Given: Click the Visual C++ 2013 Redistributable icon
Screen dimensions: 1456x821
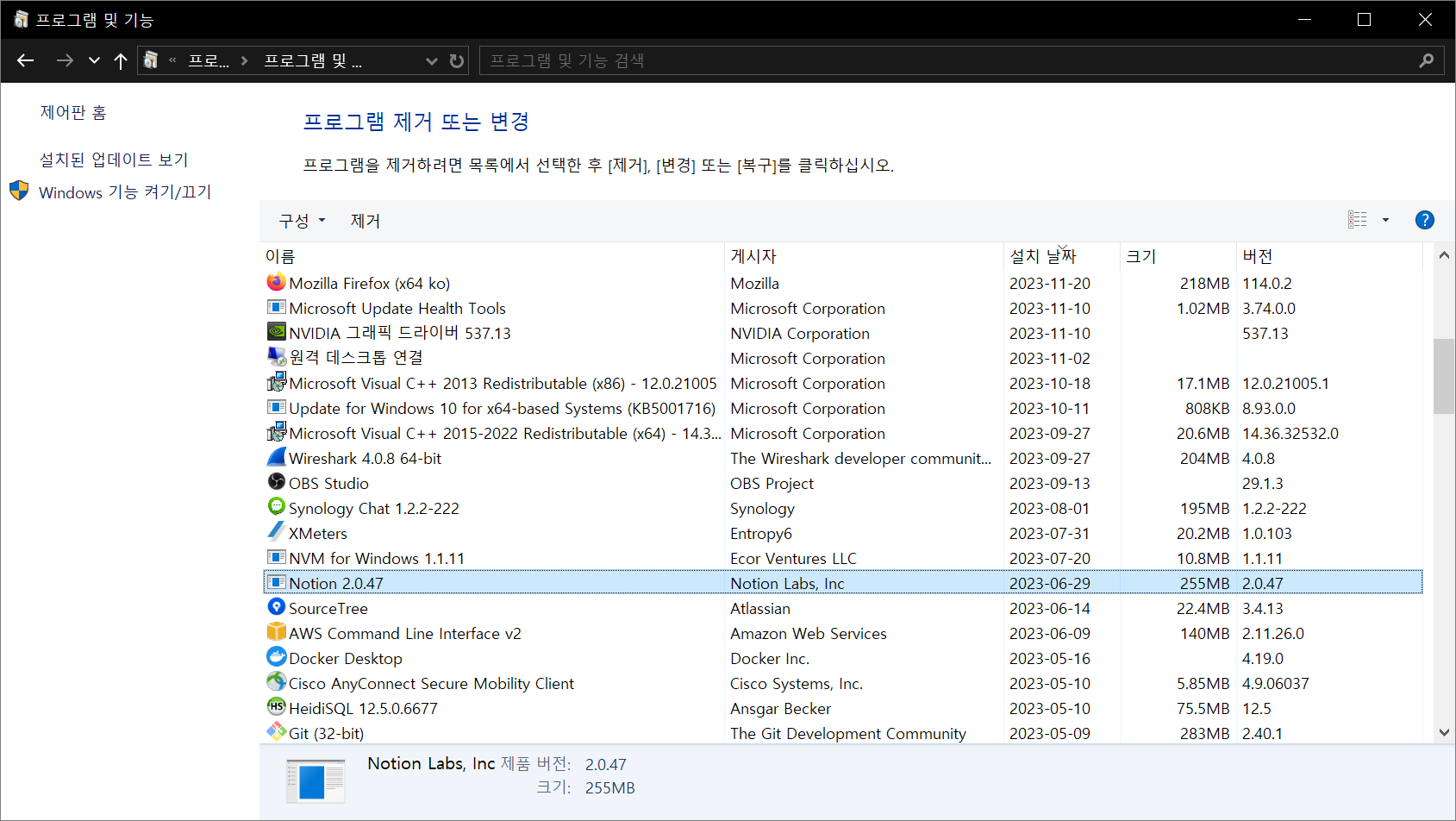Looking at the screenshot, I should click(x=276, y=382).
